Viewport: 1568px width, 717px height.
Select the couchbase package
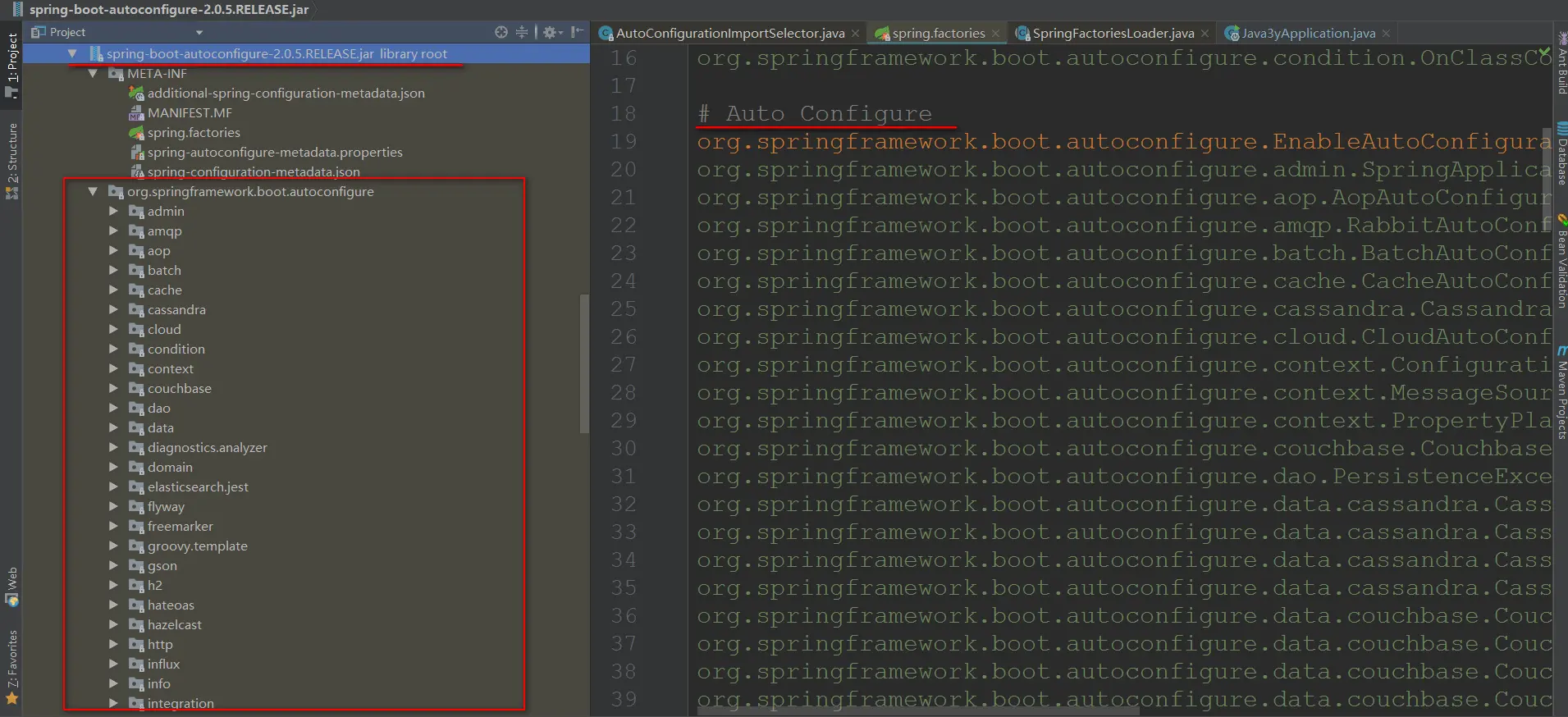pyautogui.click(x=179, y=388)
